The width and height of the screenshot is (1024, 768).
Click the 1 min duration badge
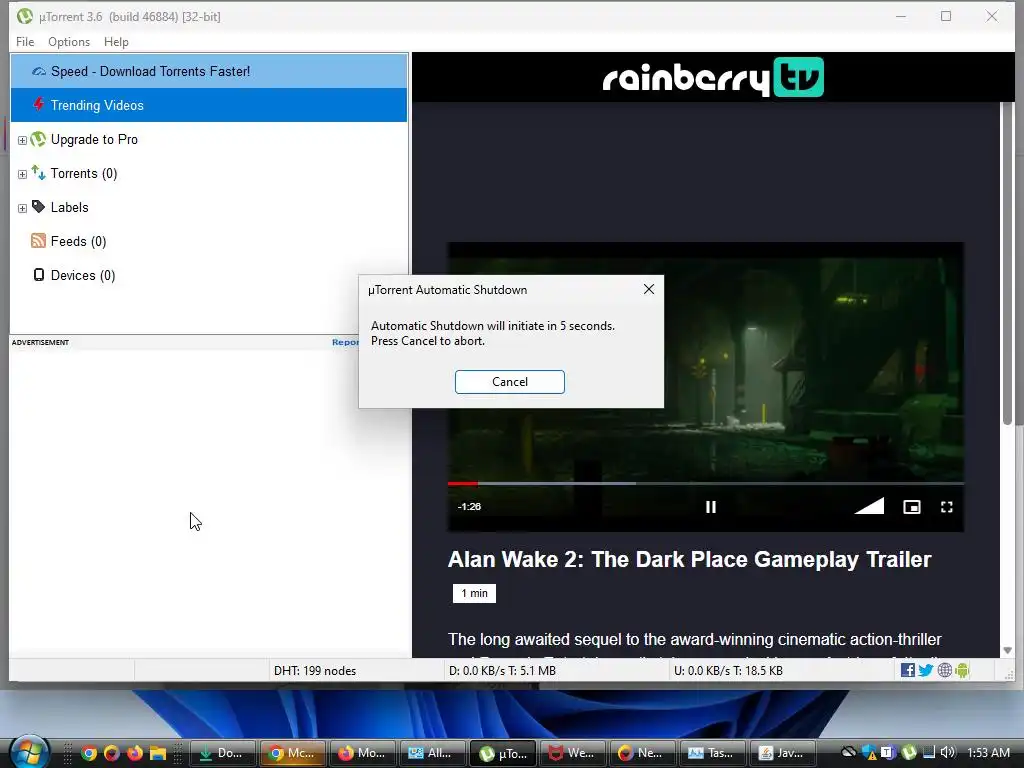tap(474, 593)
